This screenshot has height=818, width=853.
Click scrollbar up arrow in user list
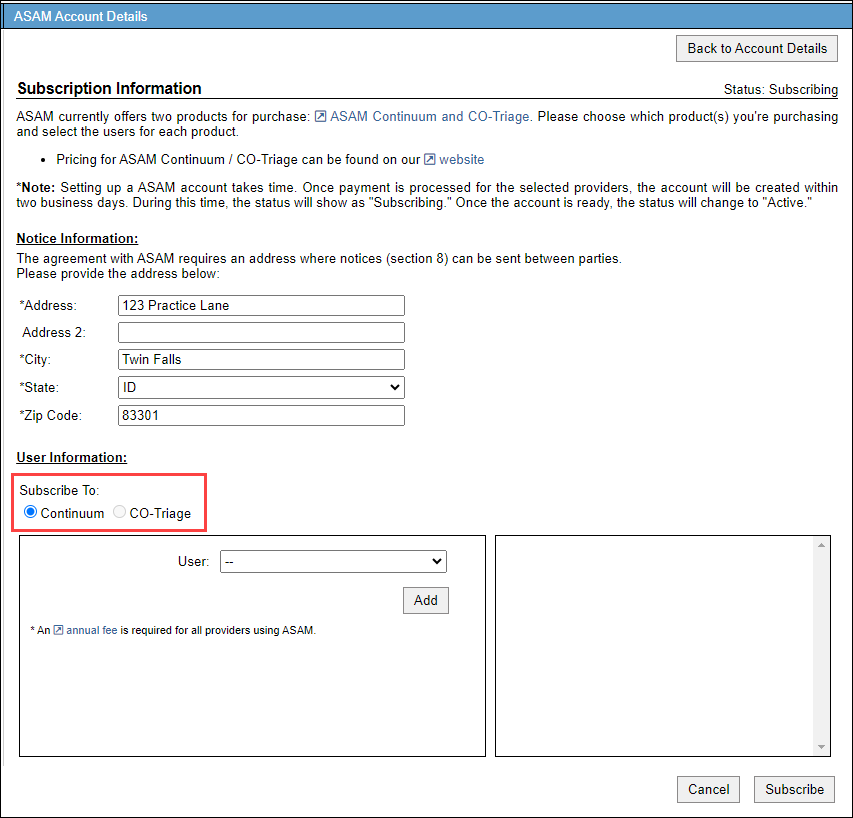tap(821, 545)
